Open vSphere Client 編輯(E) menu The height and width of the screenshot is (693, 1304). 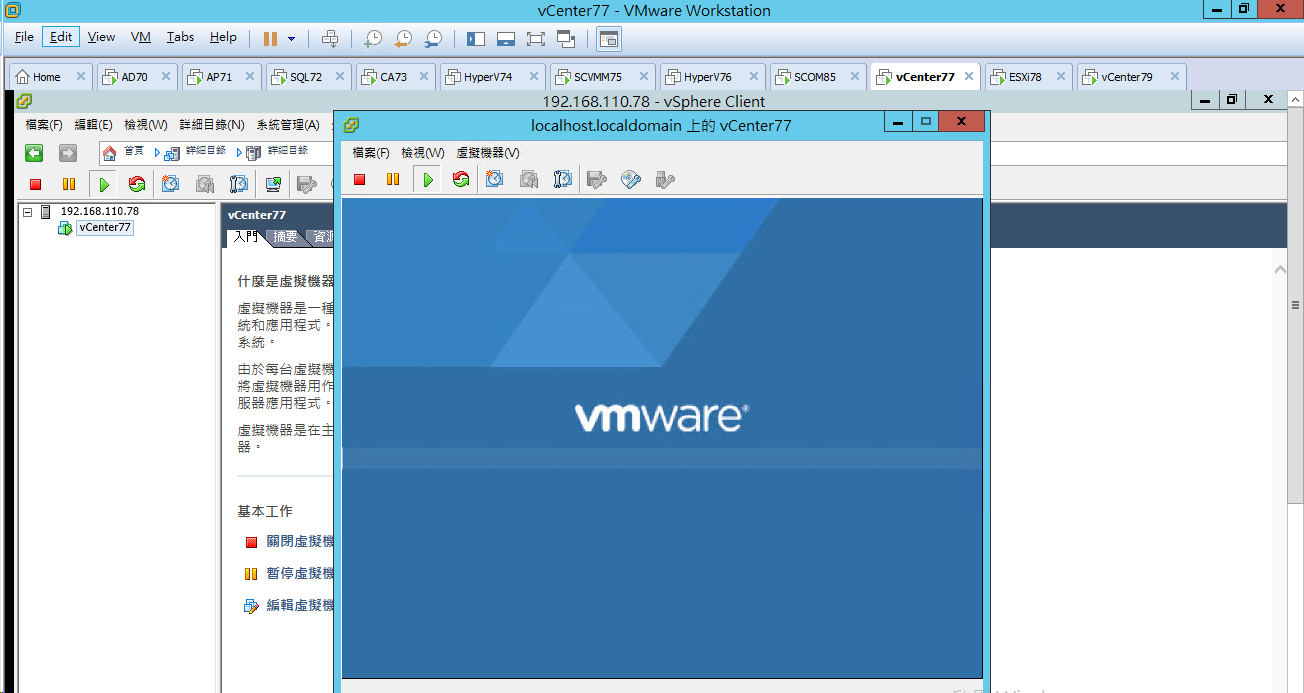pyautogui.click(x=94, y=125)
